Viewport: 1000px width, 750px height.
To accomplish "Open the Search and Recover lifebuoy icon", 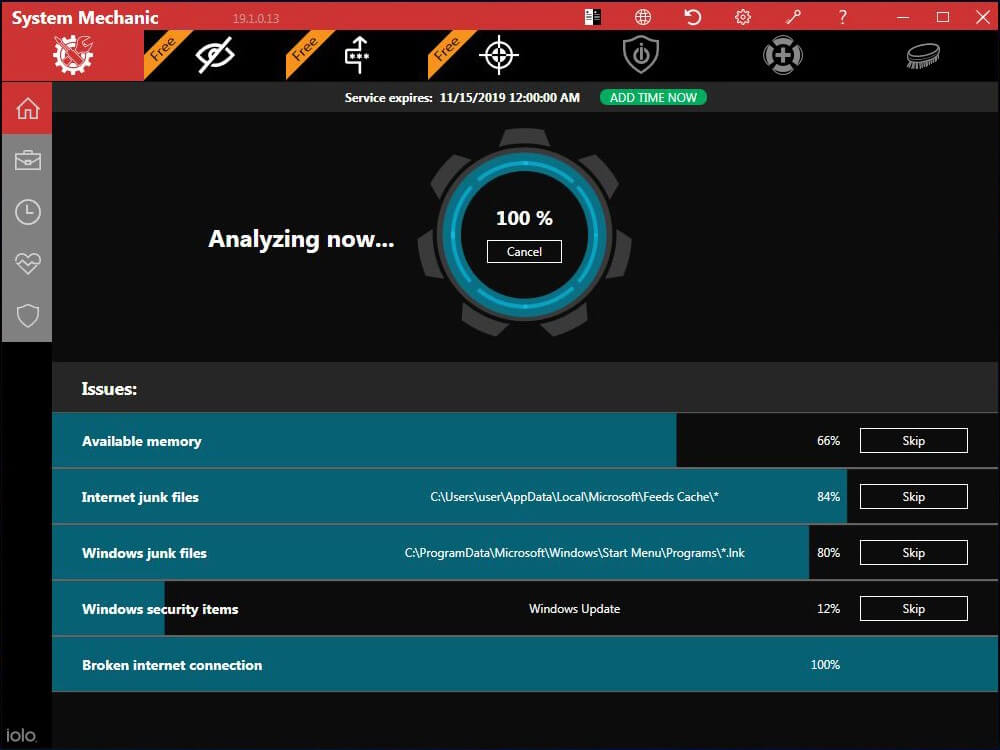I will click(783, 55).
